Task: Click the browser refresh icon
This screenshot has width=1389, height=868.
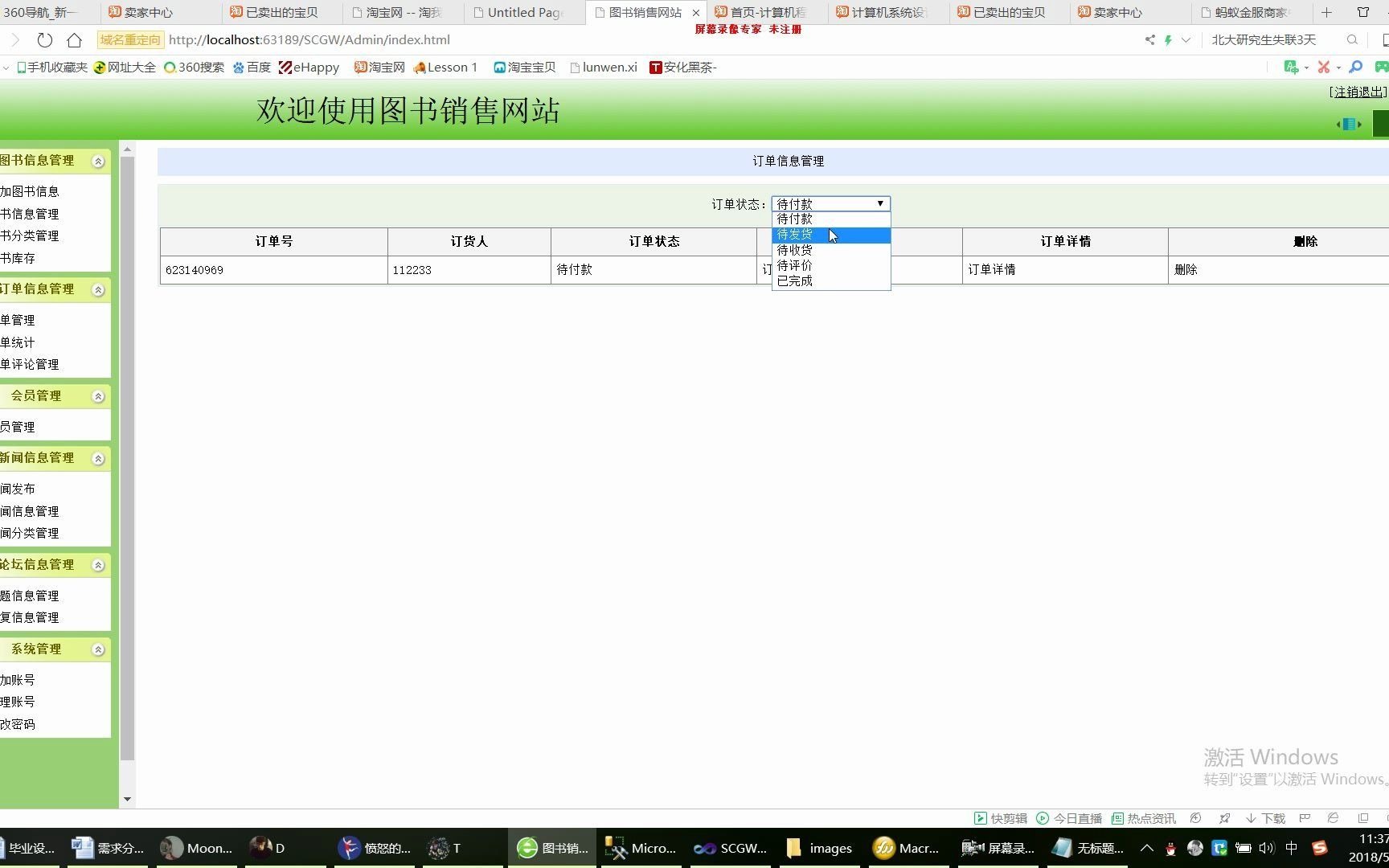Action: (x=45, y=39)
